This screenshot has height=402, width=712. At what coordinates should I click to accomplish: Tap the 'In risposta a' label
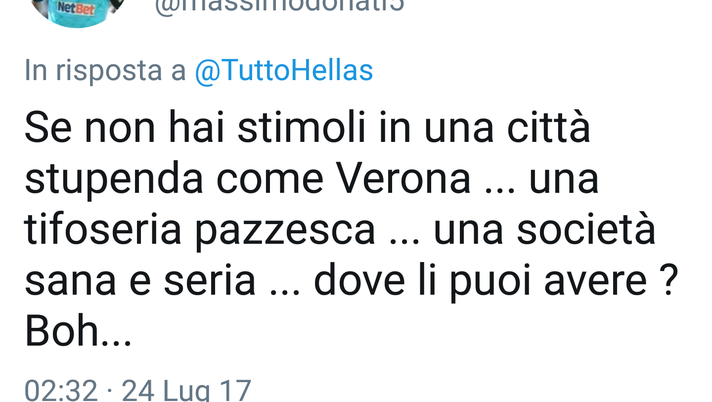(105, 71)
